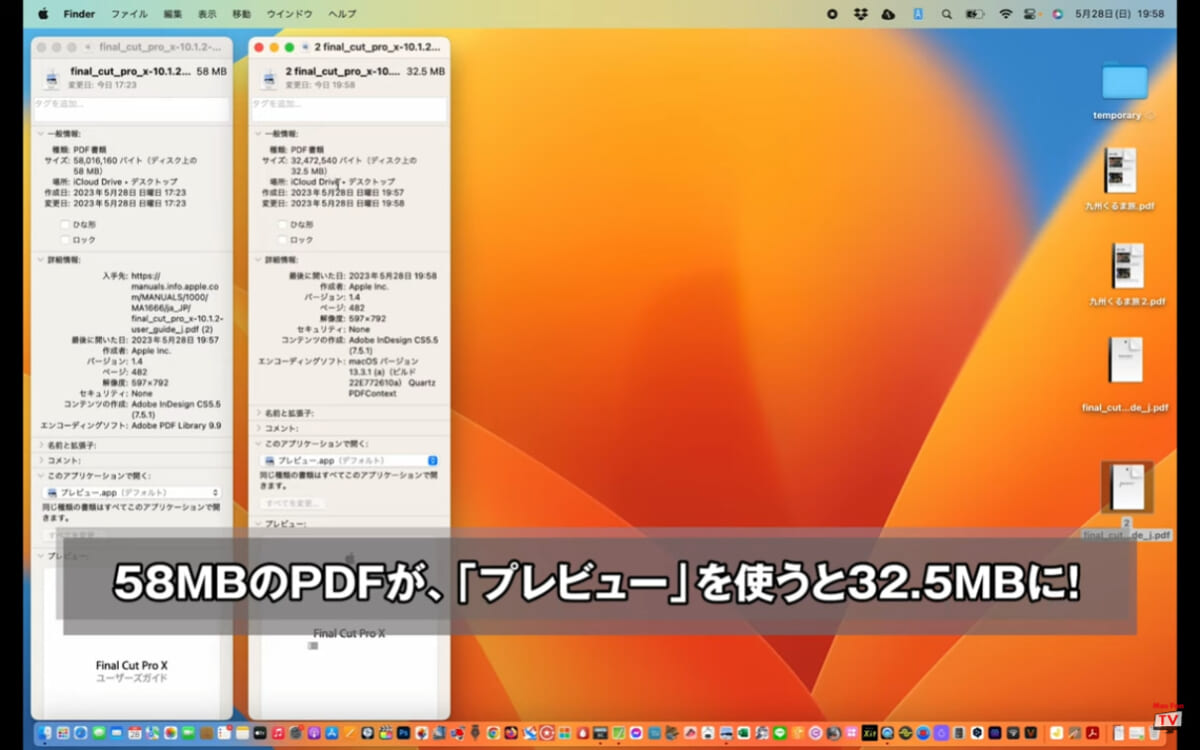Expand 名前と拡張子 in the 32.5 MB info window
Viewport: 1200px width, 750px height.
(x=258, y=412)
